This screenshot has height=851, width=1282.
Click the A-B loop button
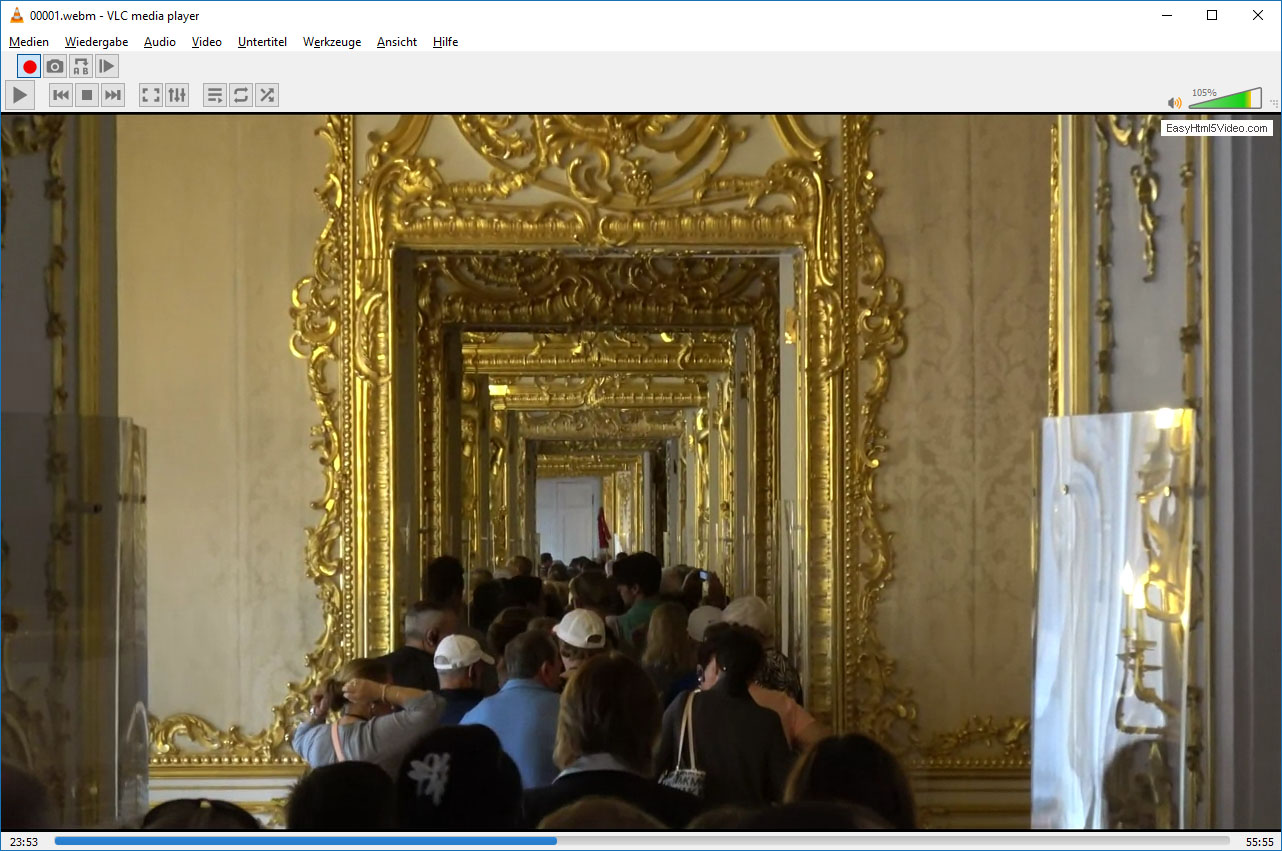[81, 67]
